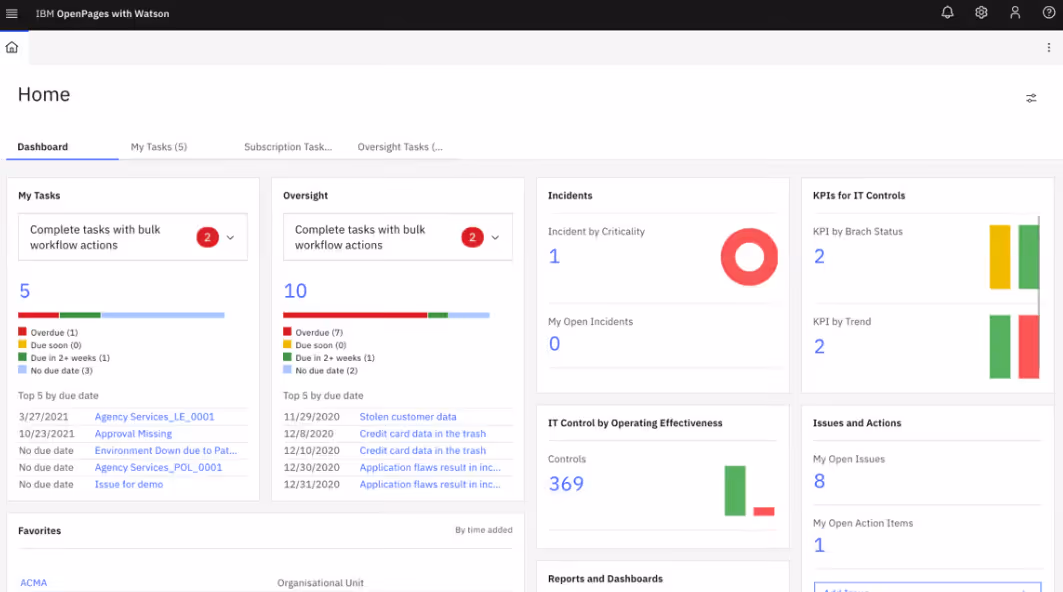The height and width of the screenshot is (592, 1063).
Task: Open the Favorites 'By time added' sort
Action: tap(483, 530)
